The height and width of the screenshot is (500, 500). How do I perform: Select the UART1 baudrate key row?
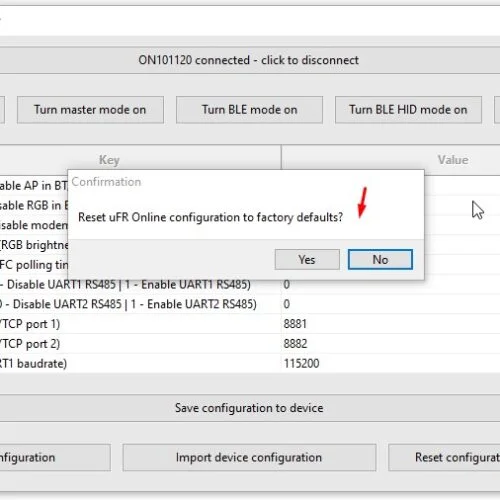140,363
